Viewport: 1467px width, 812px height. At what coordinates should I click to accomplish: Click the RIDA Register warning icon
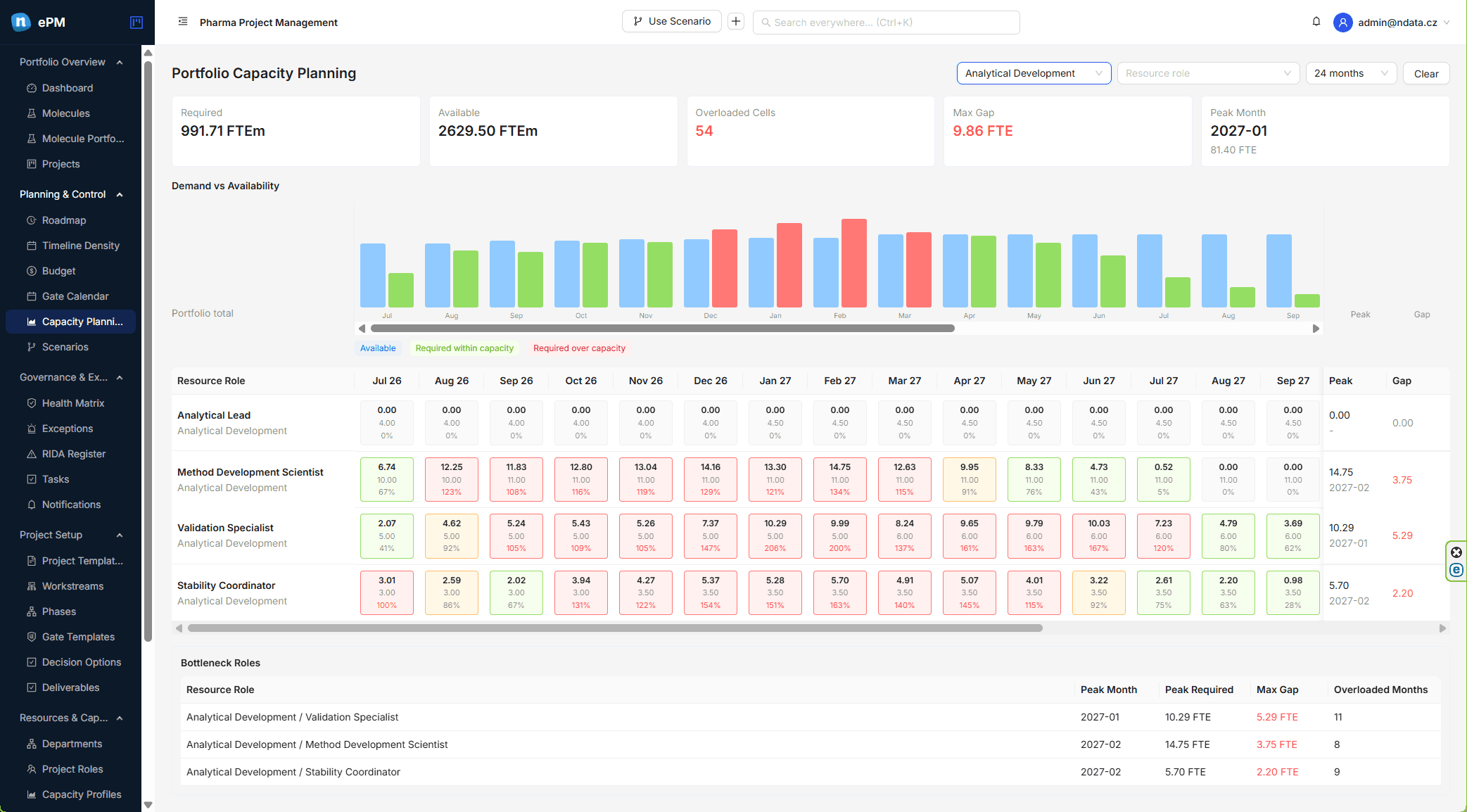click(32, 454)
